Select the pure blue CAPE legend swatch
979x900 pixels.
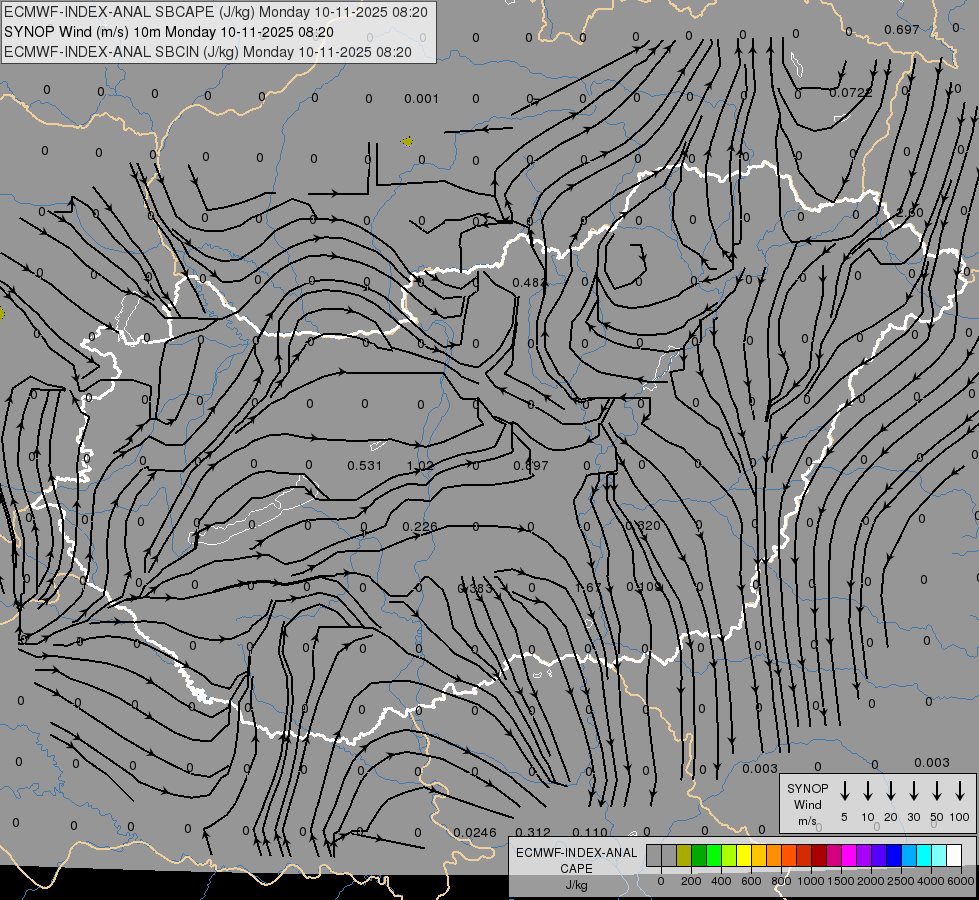[x=893, y=855]
